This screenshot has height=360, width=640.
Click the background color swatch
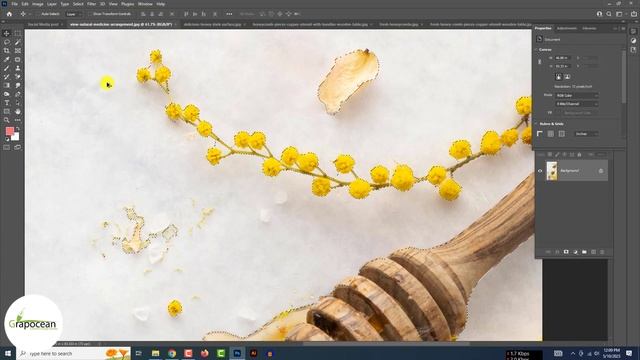click(x=16, y=137)
